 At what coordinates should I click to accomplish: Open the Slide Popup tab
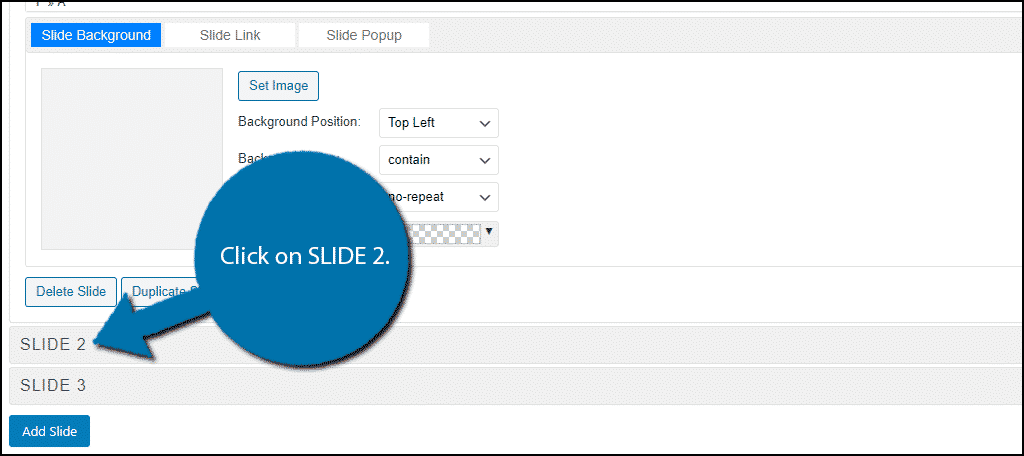(x=364, y=35)
